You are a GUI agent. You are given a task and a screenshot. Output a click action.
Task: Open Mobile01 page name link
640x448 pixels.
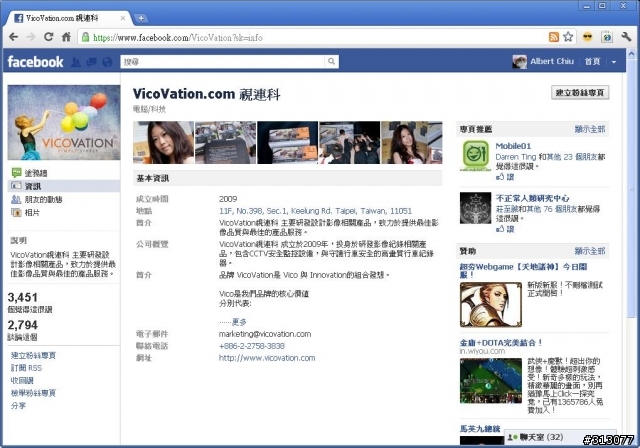[513, 146]
